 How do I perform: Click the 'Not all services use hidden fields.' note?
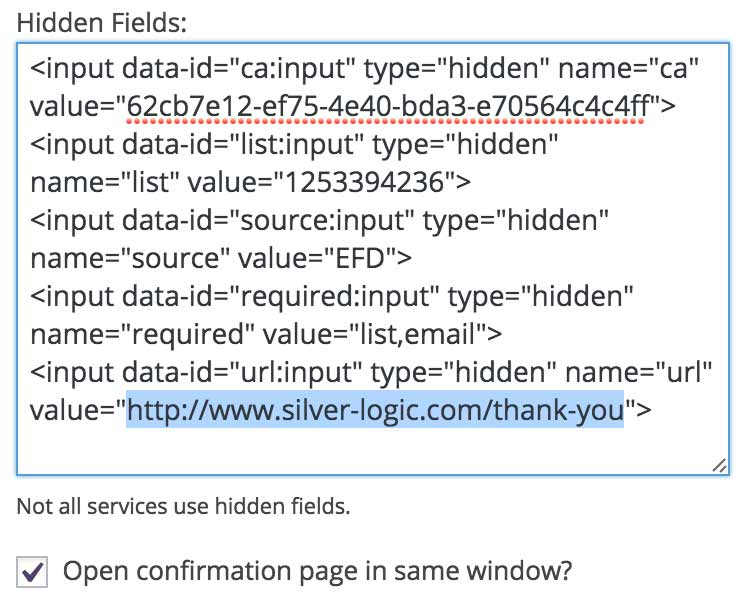[x=183, y=506]
